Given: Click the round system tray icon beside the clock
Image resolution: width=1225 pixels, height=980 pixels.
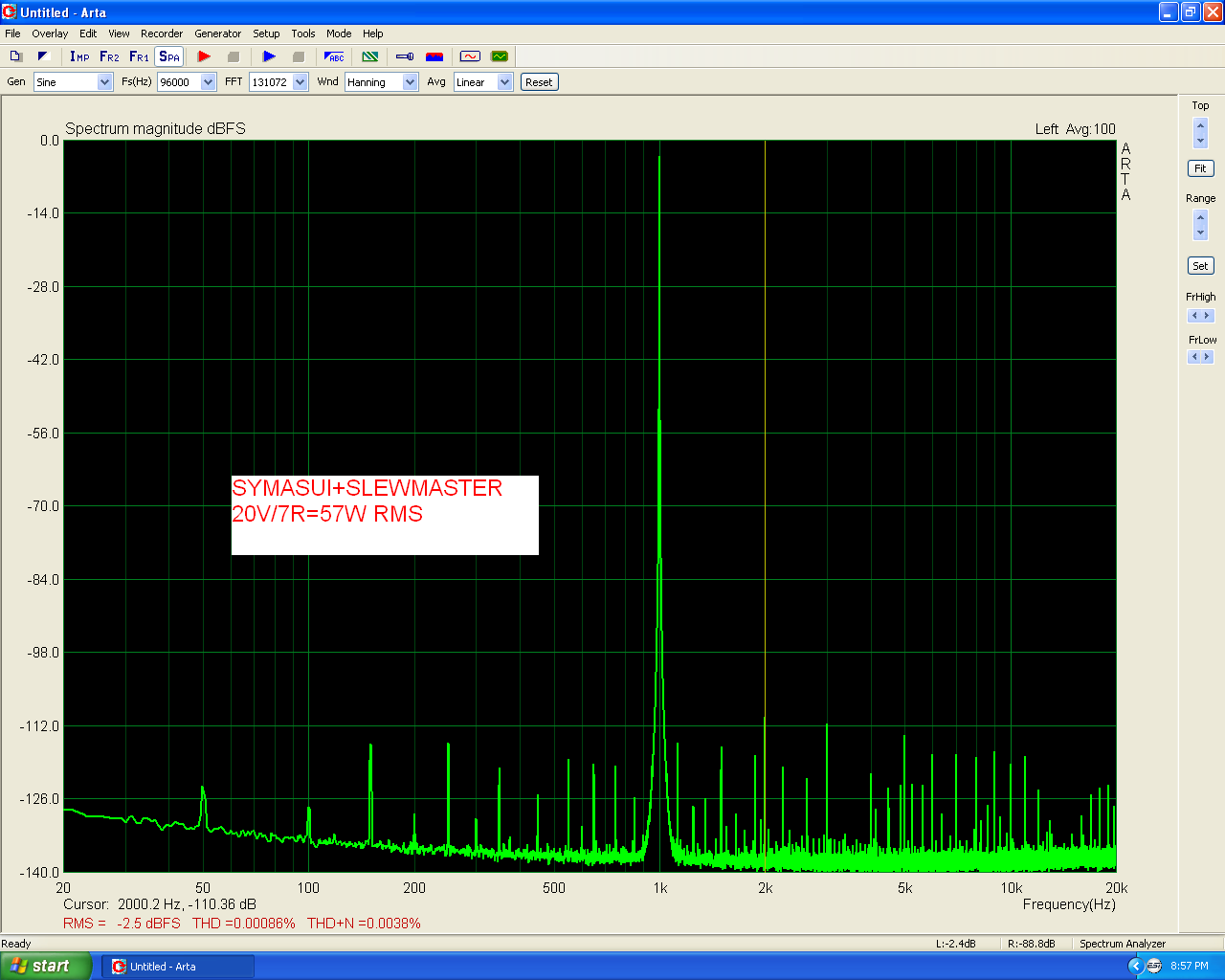Looking at the screenshot, I should 1154,967.
